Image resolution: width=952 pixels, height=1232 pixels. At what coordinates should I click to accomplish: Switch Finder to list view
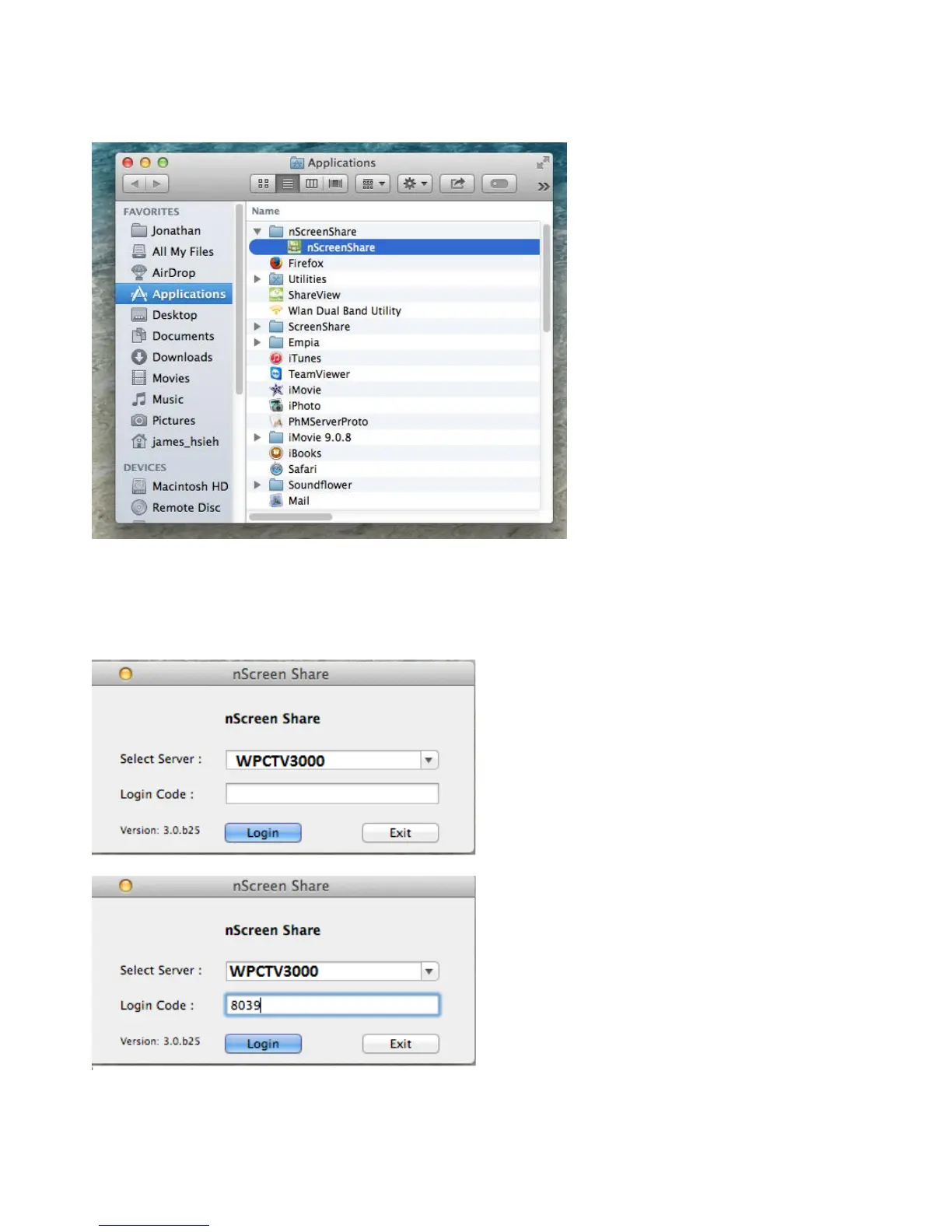click(x=288, y=184)
